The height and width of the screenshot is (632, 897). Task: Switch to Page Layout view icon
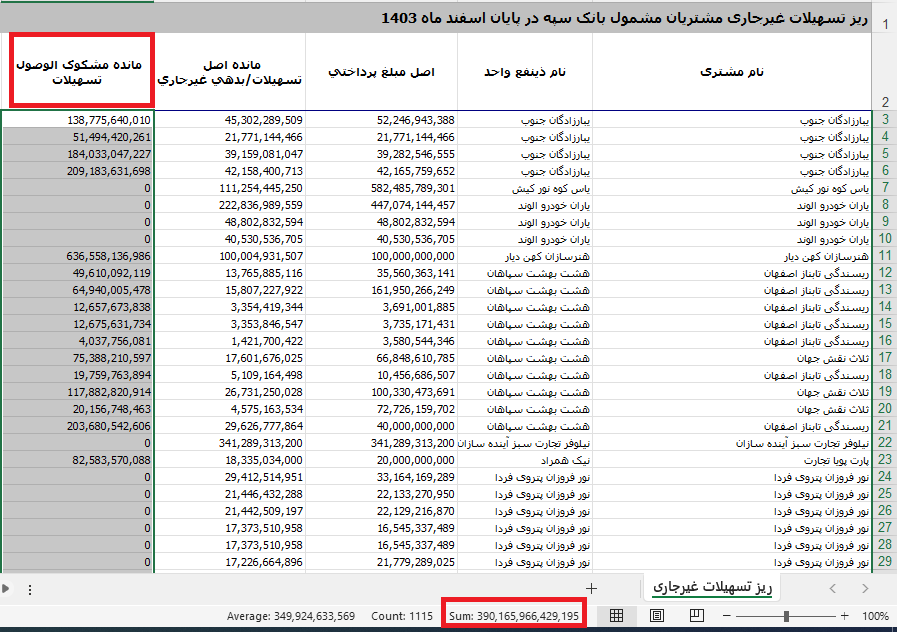tap(657, 615)
